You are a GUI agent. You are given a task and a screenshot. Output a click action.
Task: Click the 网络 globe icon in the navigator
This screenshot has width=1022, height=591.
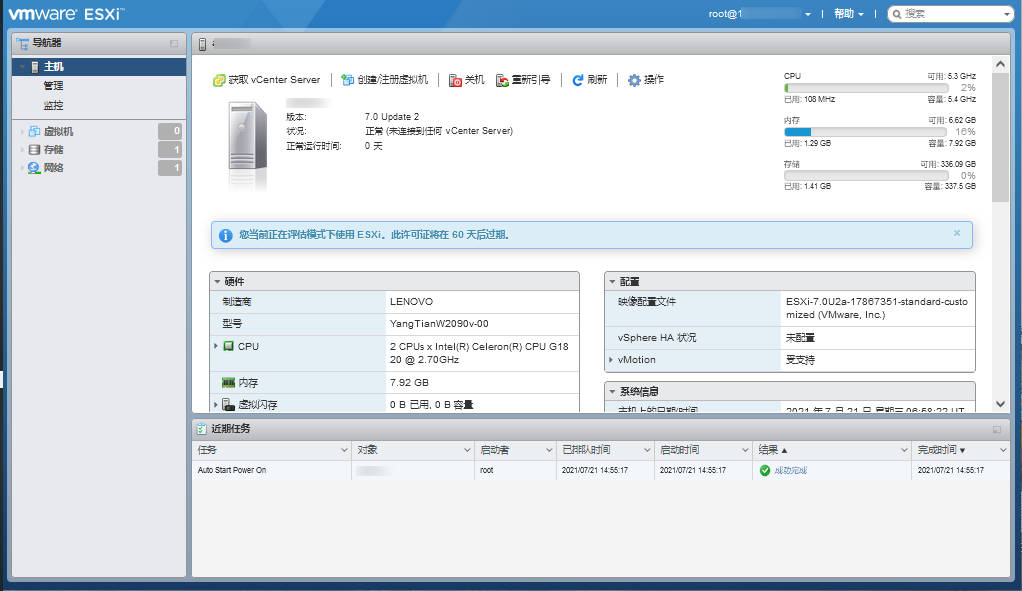[x=34, y=167]
